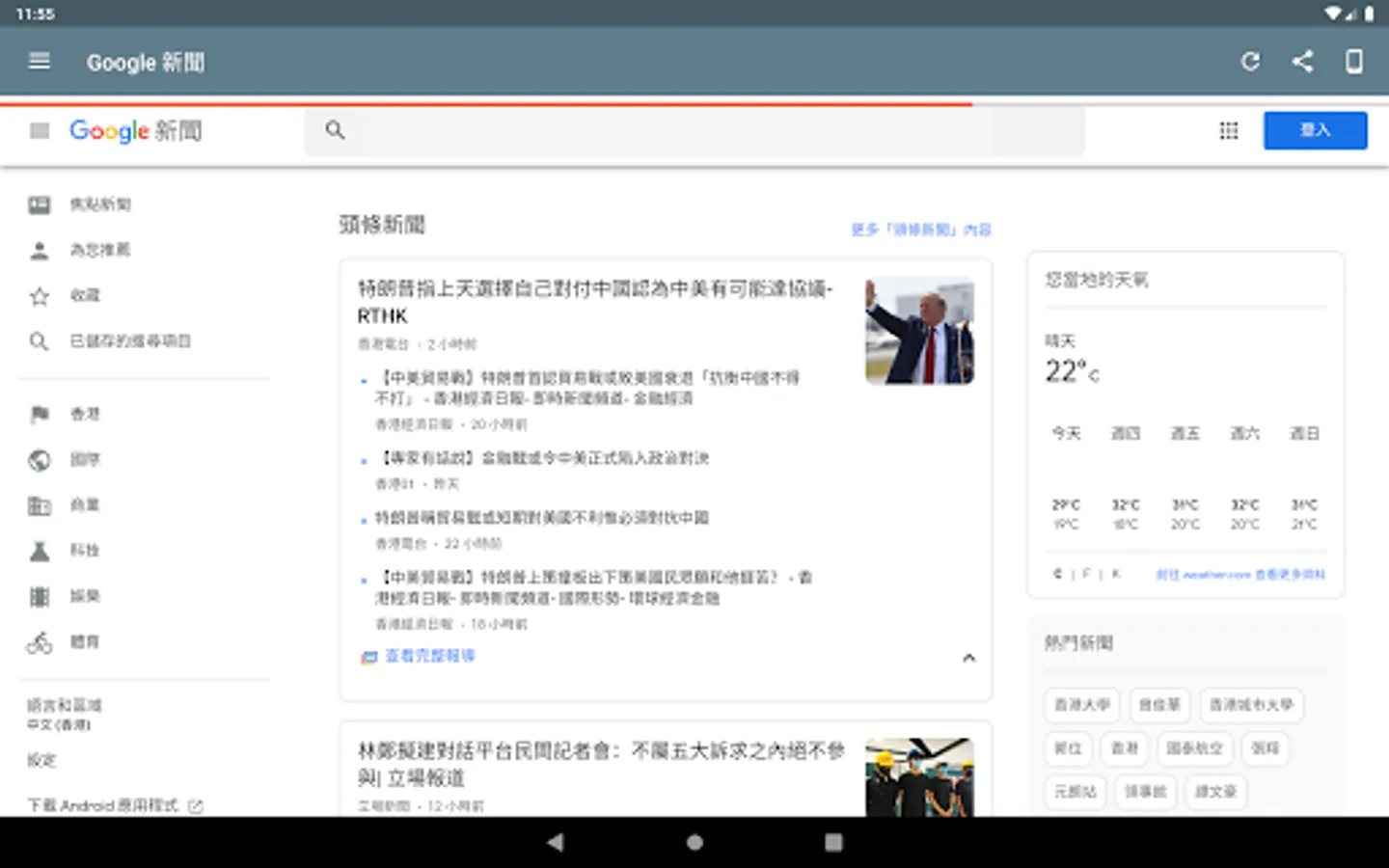Viewport: 1389px width, 868px height.
Task: Collapse the Trump story card chevron
Action: (x=968, y=658)
